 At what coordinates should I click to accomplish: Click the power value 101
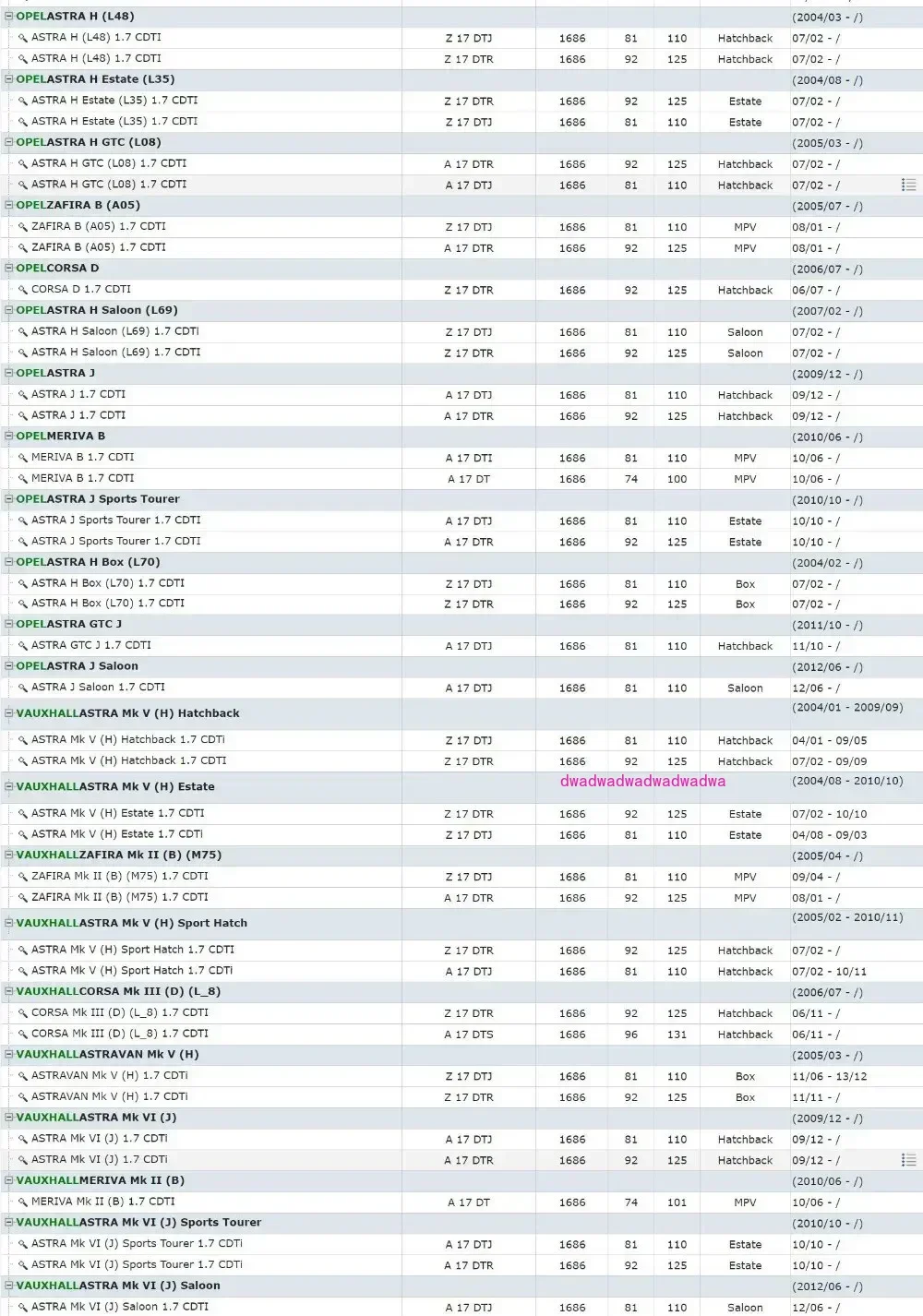tap(677, 1202)
